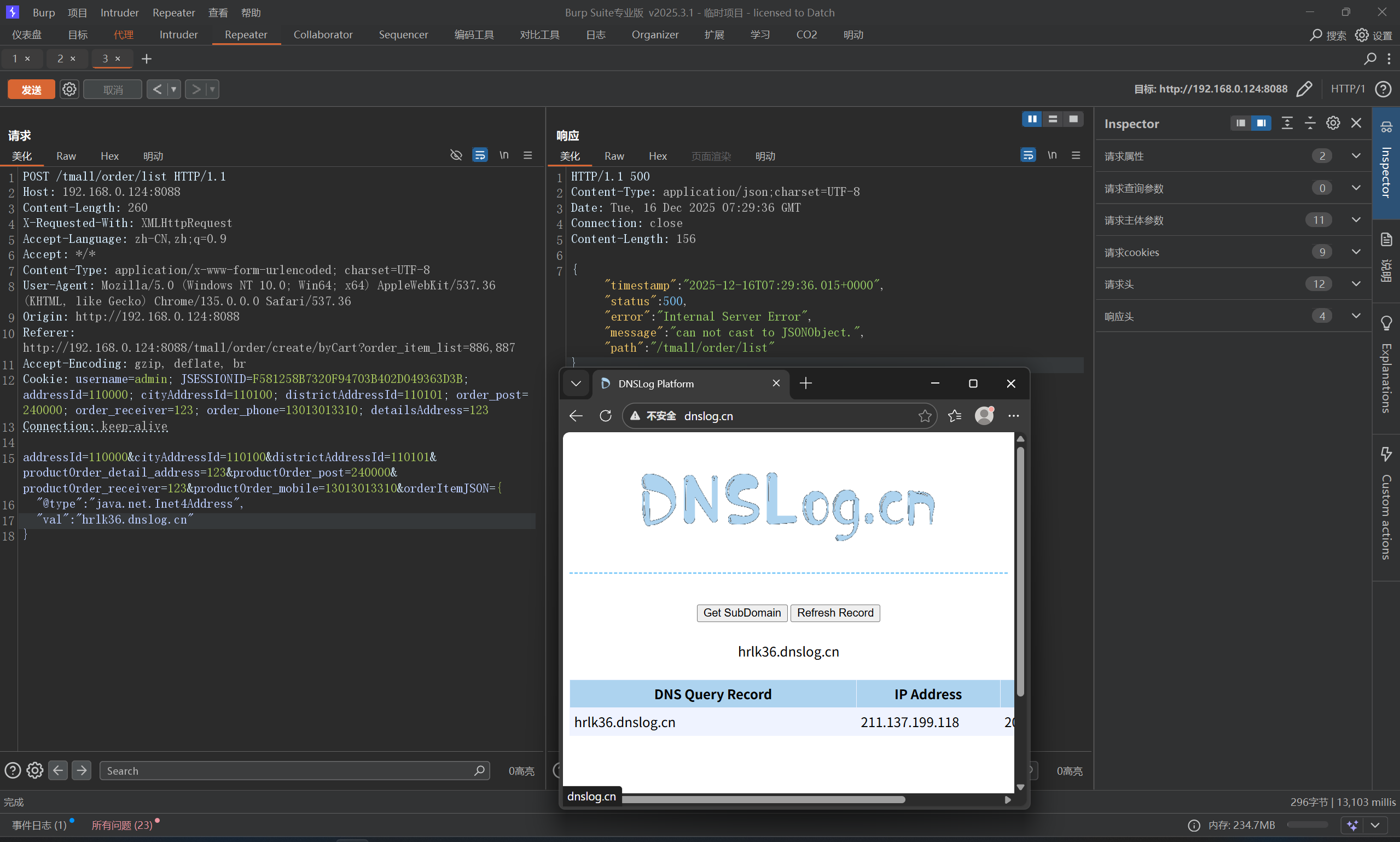Switch to the Collaborator tab
Image resolution: width=1400 pixels, height=842 pixels.
click(x=323, y=34)
